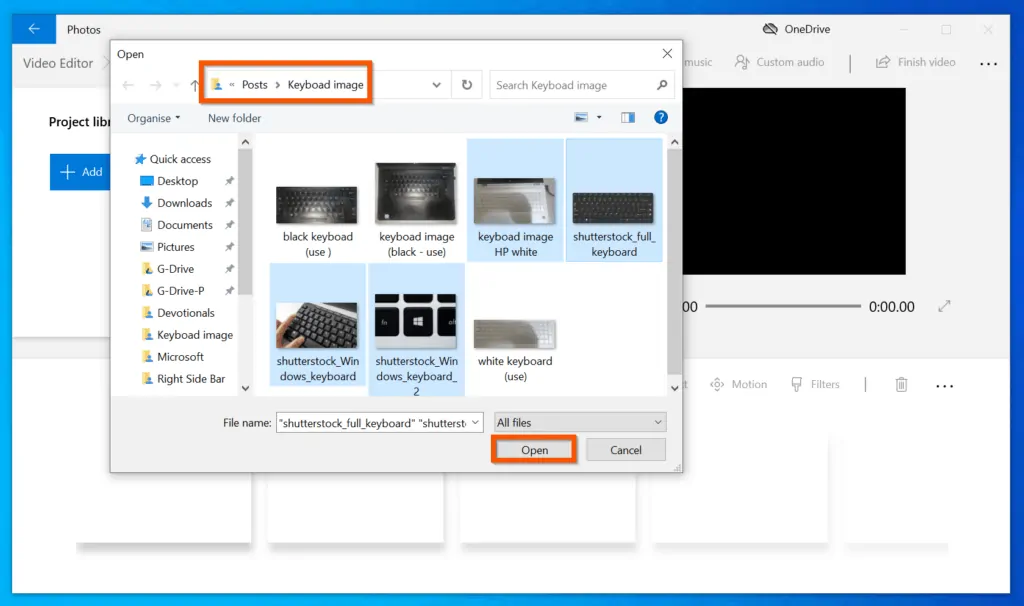The width and height of the screenshot is (1024, 606).
Task: Open the Organise menu
Action: [x=152, y=117]
